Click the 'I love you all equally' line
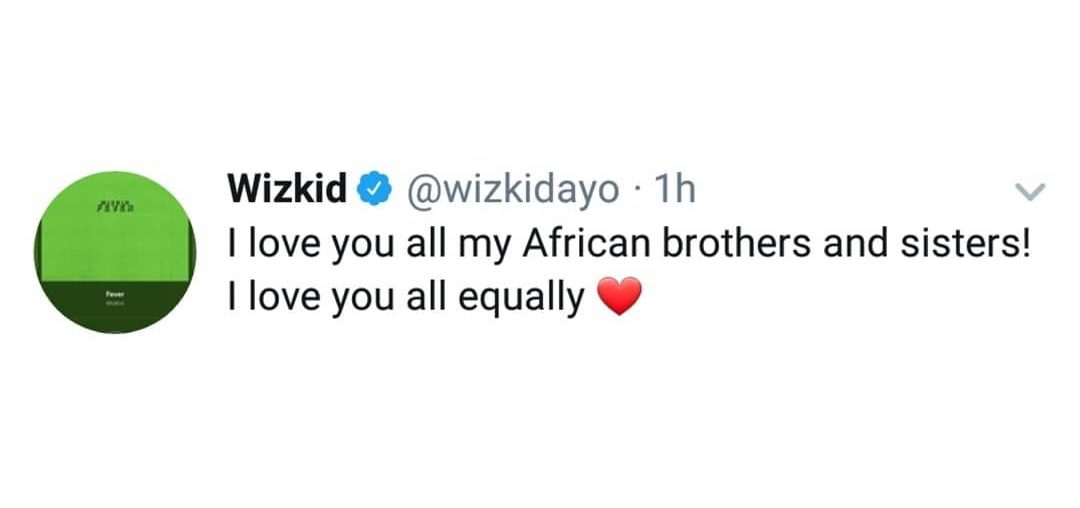Viewport: 1080px width, 508px height. click(x=406, y=297)
